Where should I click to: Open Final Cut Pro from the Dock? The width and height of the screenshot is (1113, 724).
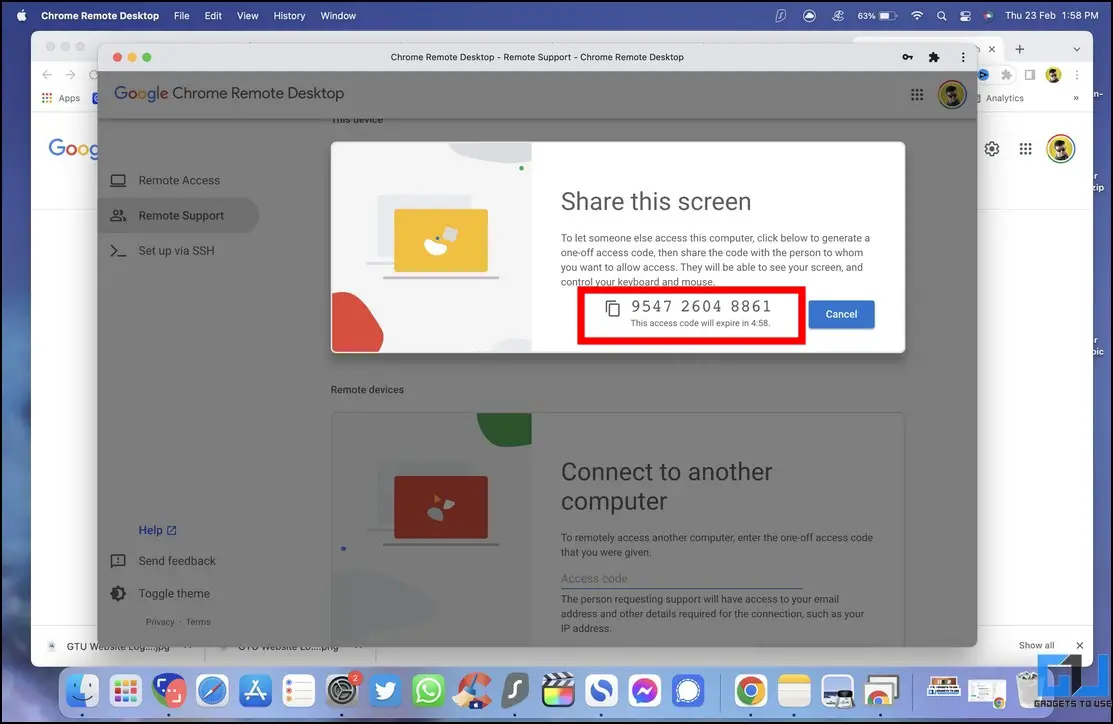point(558,691)
